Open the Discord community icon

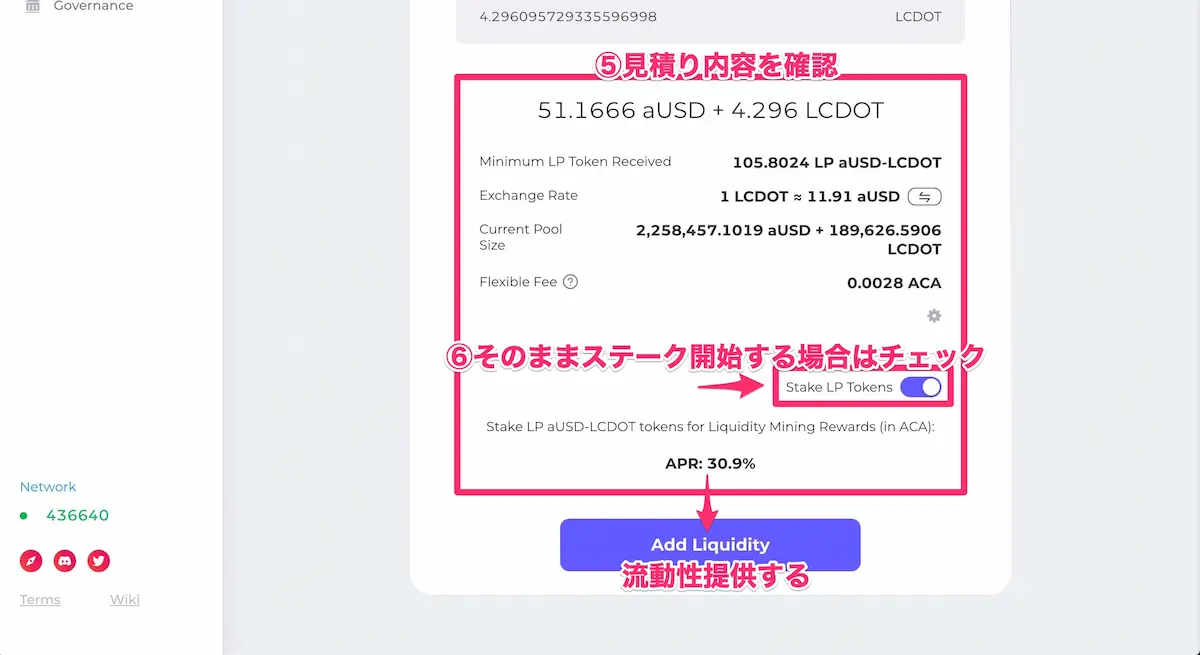point(65,561)
